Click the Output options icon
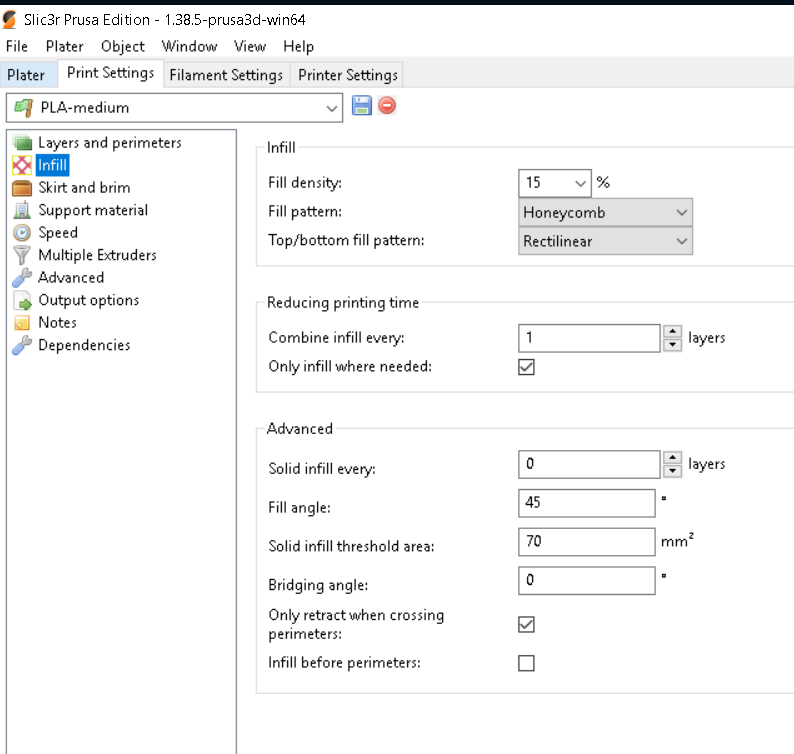 coord(22,300)
